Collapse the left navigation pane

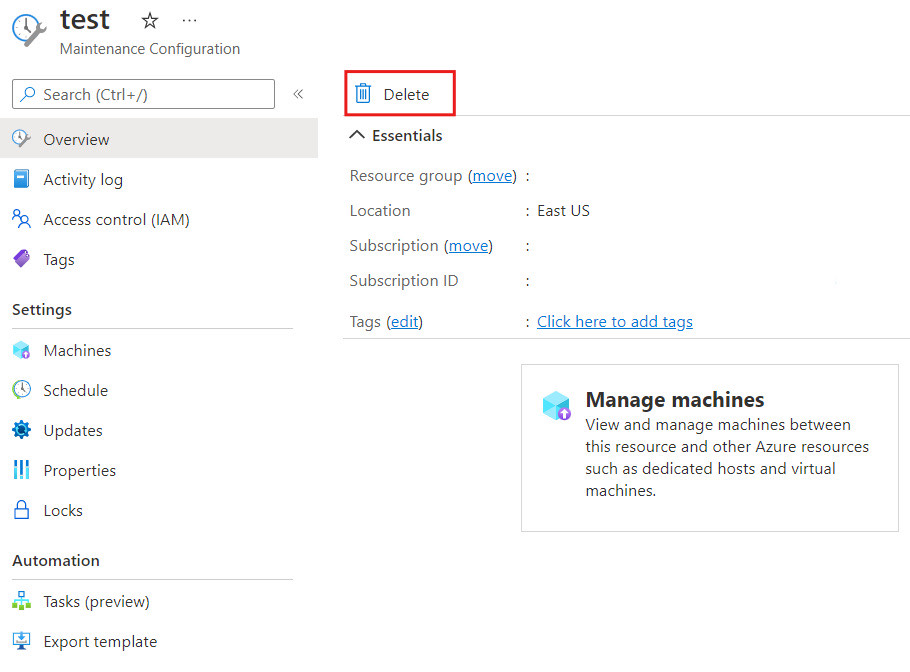(x=297, y=93)
